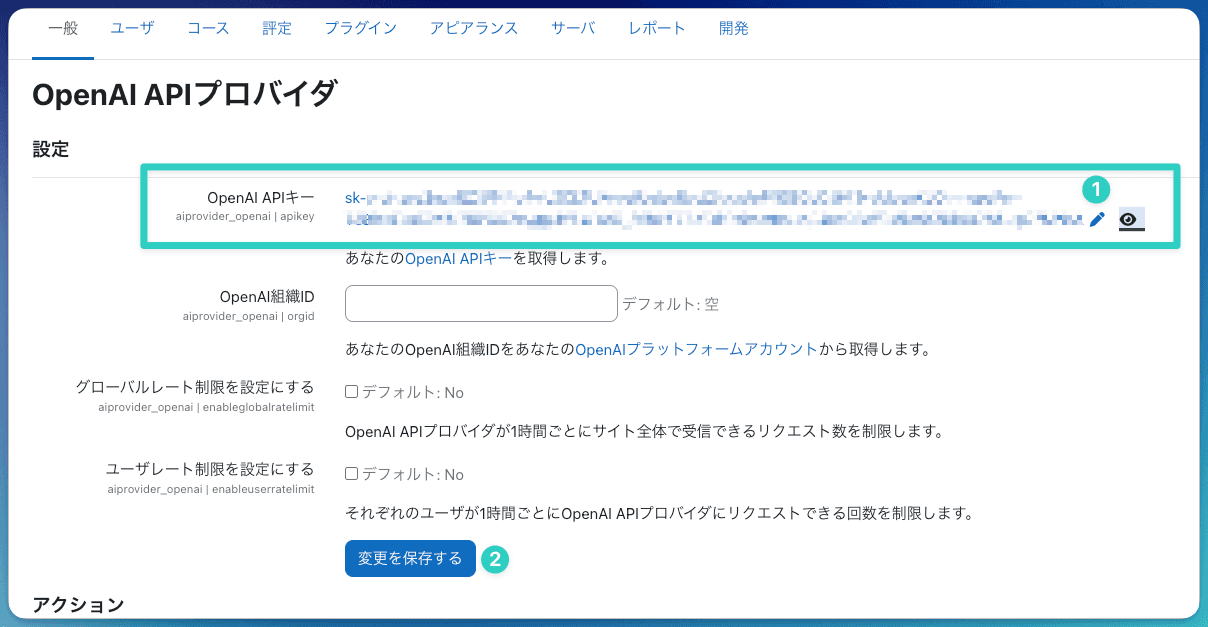Screen dimensions: 1208x627
Task: Open the サーバ tab
Action: [x=573, y=28]
